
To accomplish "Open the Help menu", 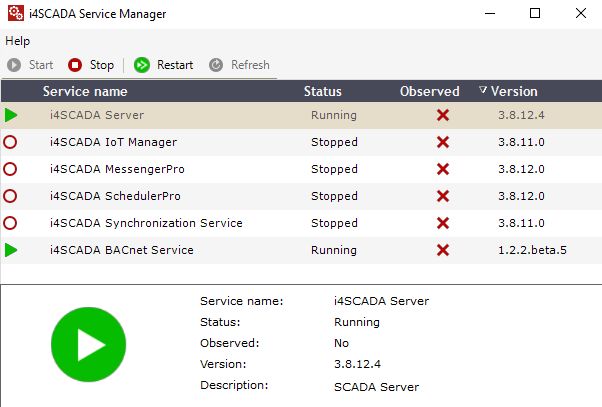I will pos(17,41).
